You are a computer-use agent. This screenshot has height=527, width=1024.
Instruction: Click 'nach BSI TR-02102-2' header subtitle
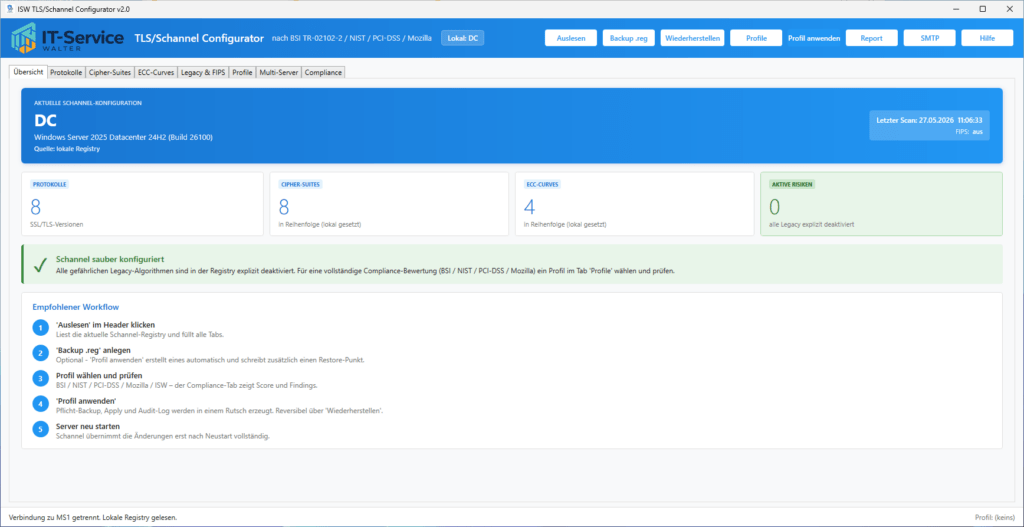coord(351,38)
